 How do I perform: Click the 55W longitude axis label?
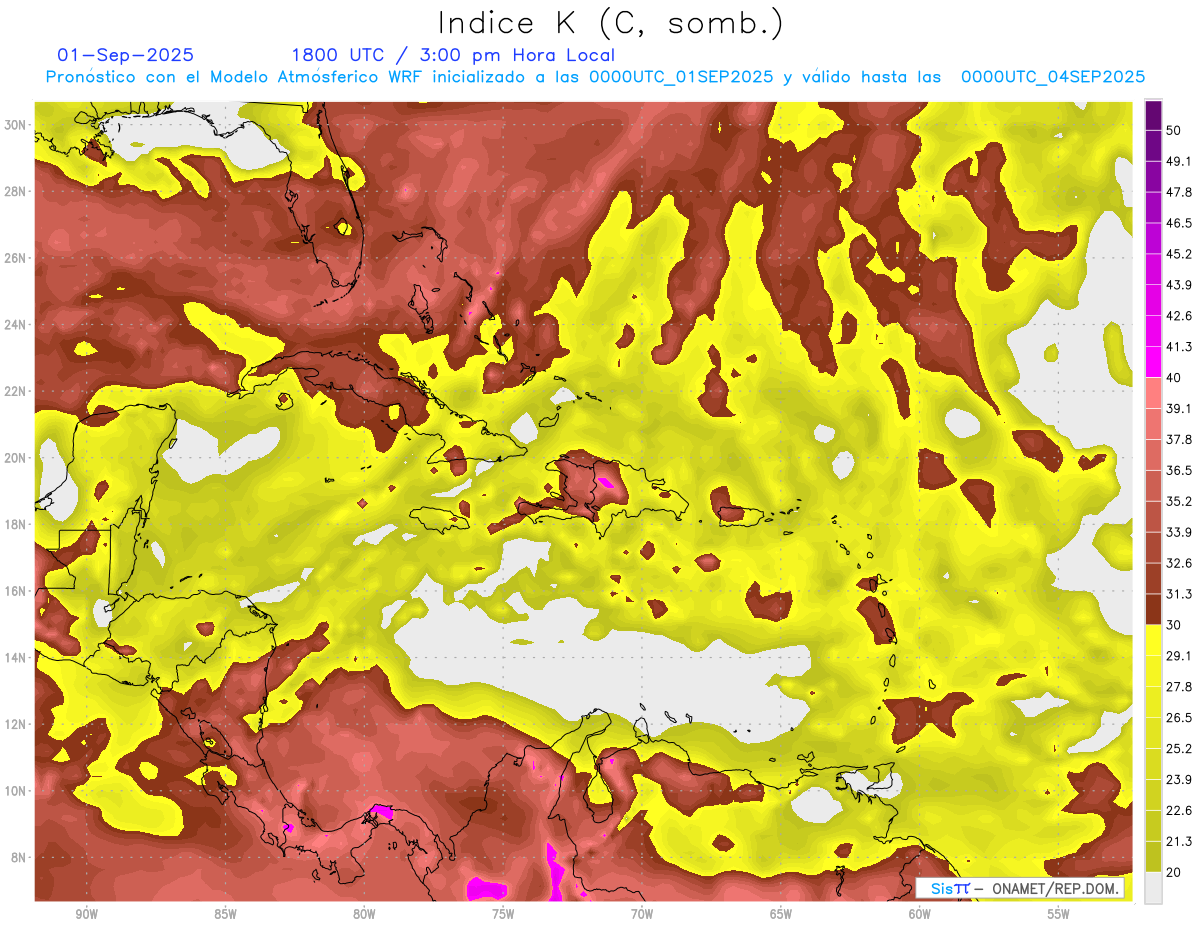pos(1059,914)
